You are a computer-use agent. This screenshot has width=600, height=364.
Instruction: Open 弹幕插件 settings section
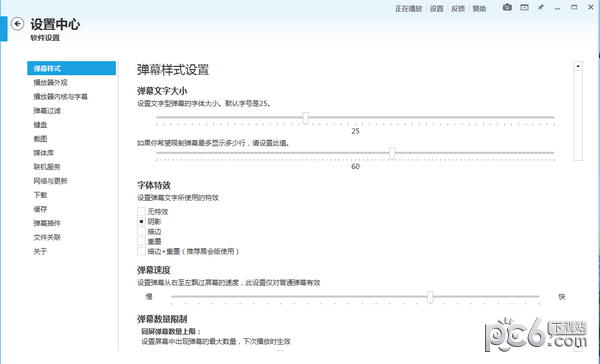tap(47, 223)
